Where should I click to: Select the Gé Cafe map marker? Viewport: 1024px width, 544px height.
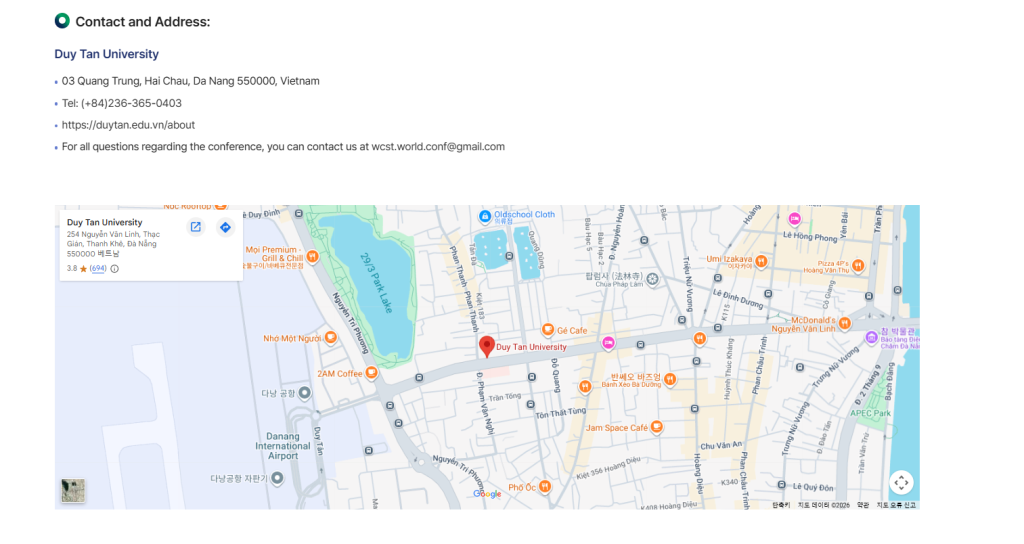tap(548, 330)
